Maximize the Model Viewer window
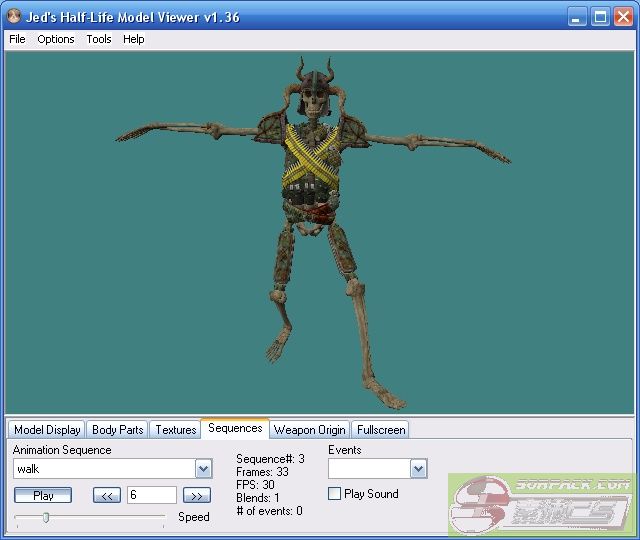Screen dimensions: 640x540 pyautogui.click(x=600, y=17)
